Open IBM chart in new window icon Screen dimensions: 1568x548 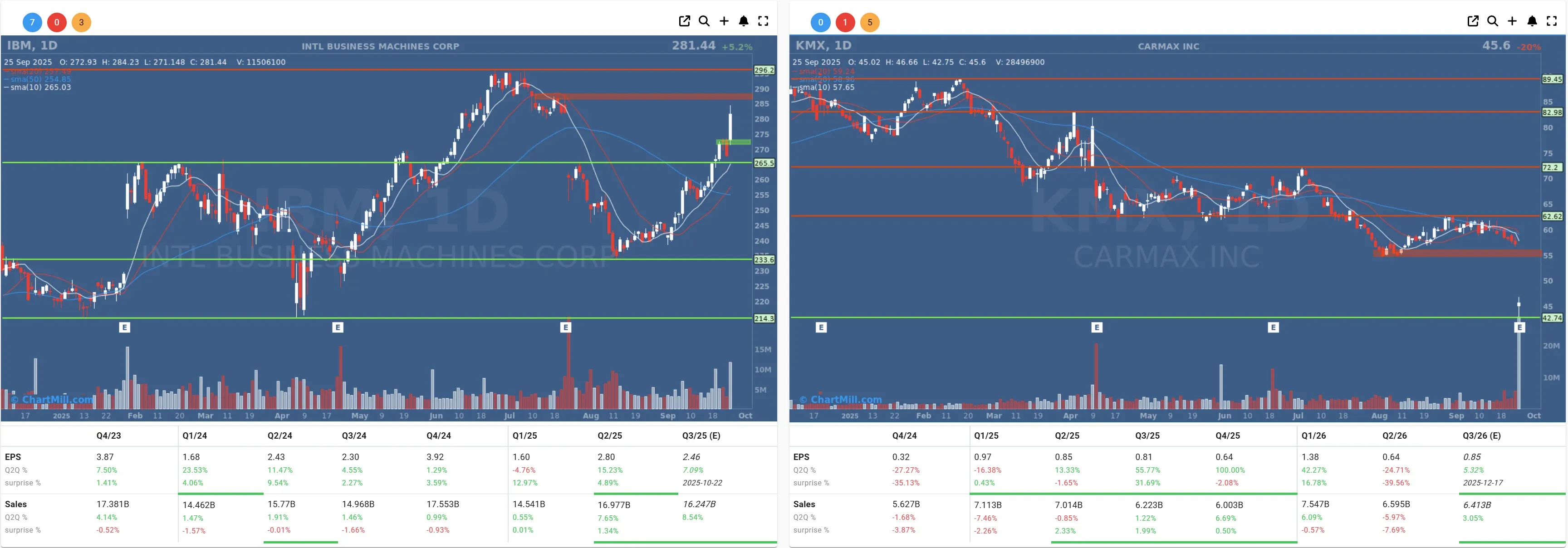(x=684, y=21)
